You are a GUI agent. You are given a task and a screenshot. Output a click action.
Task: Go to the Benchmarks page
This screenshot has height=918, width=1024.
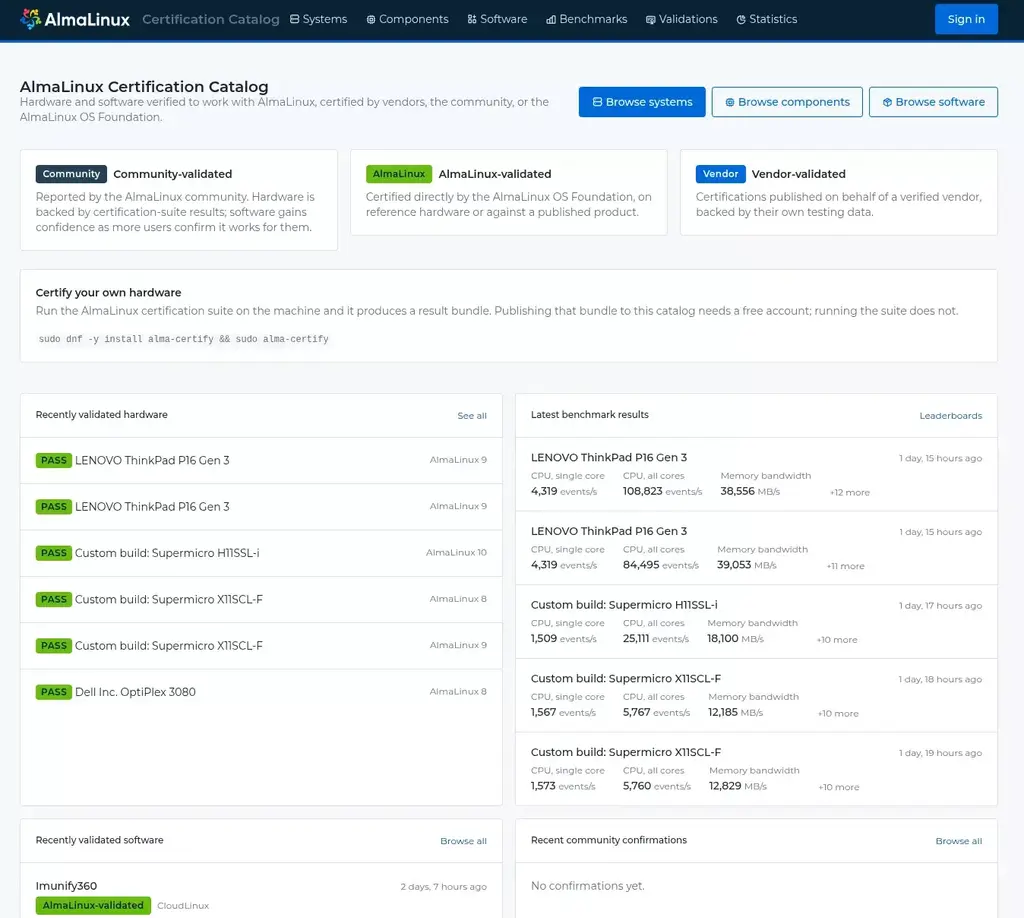(x=587, y=20)
